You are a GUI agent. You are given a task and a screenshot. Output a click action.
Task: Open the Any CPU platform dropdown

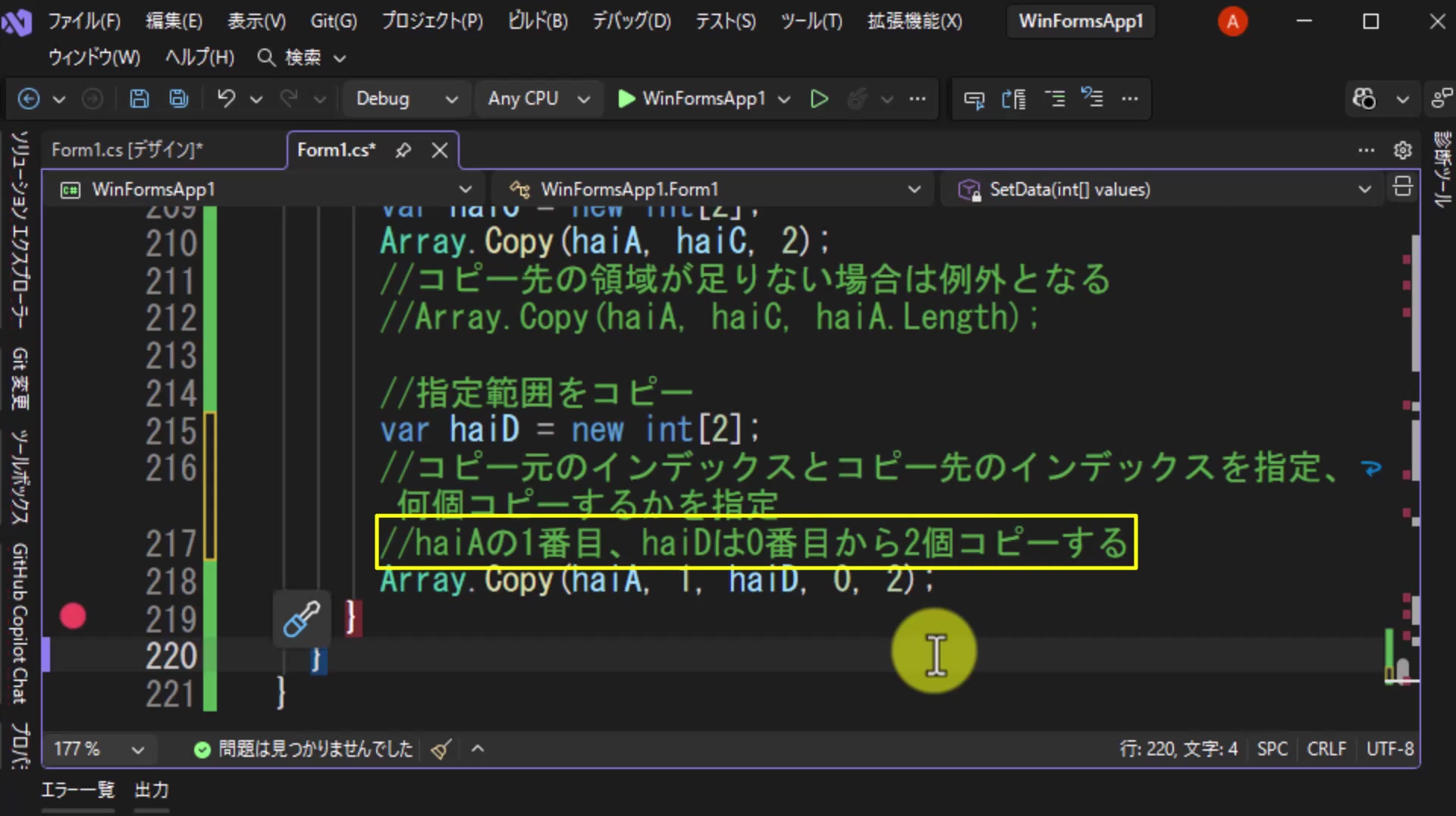(538, 99)
